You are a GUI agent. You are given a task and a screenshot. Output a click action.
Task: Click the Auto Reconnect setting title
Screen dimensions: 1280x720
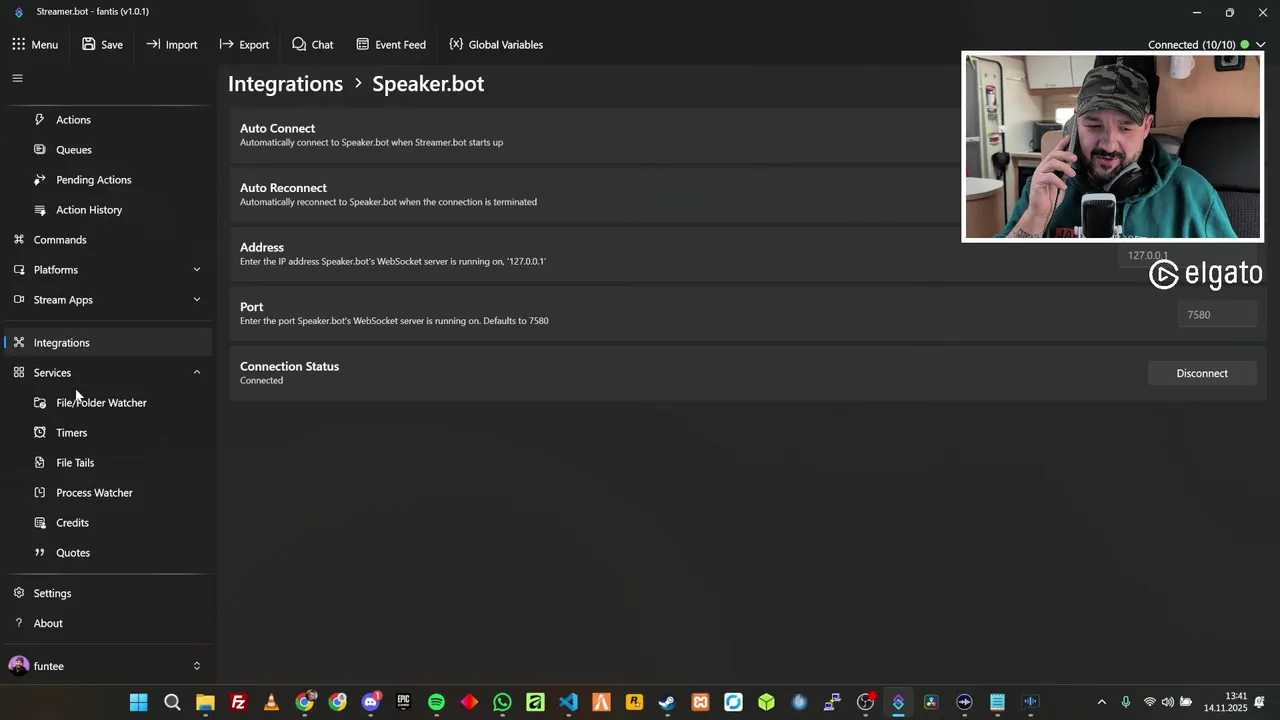(283, 188)
